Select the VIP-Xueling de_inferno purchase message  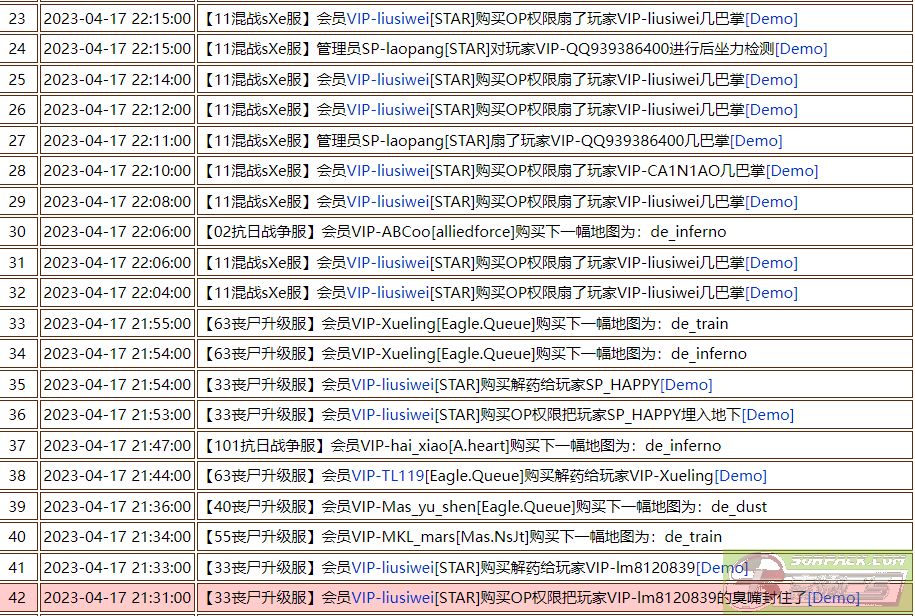[473, 354]
